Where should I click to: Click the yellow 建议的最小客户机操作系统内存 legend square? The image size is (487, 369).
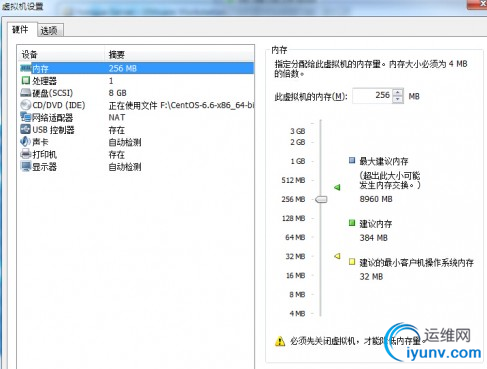coord(352,262)
